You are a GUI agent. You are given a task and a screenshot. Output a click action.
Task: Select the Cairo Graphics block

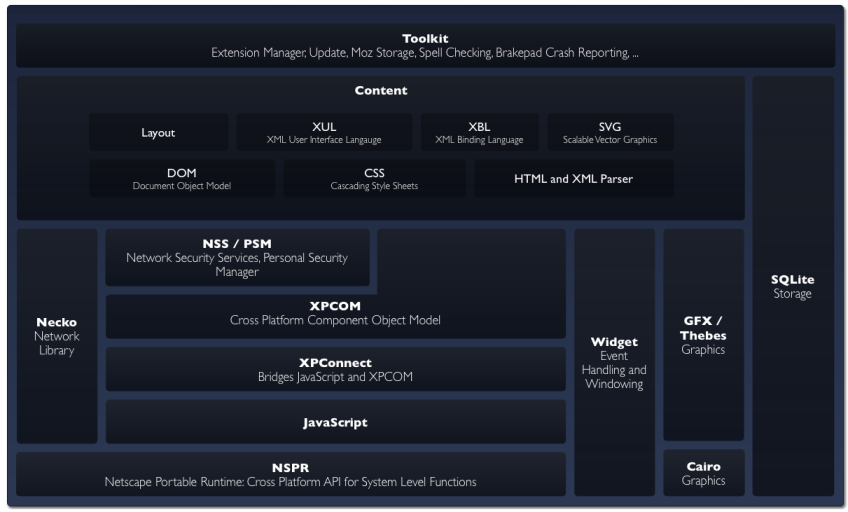703,473
